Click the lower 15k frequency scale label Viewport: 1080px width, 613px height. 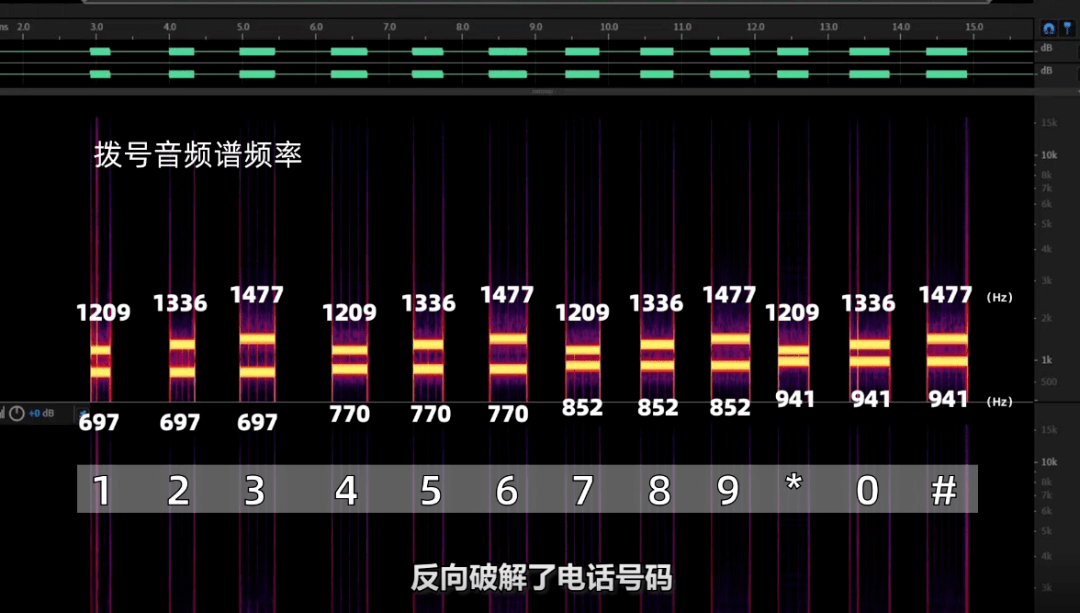[x=1048, y=430]
